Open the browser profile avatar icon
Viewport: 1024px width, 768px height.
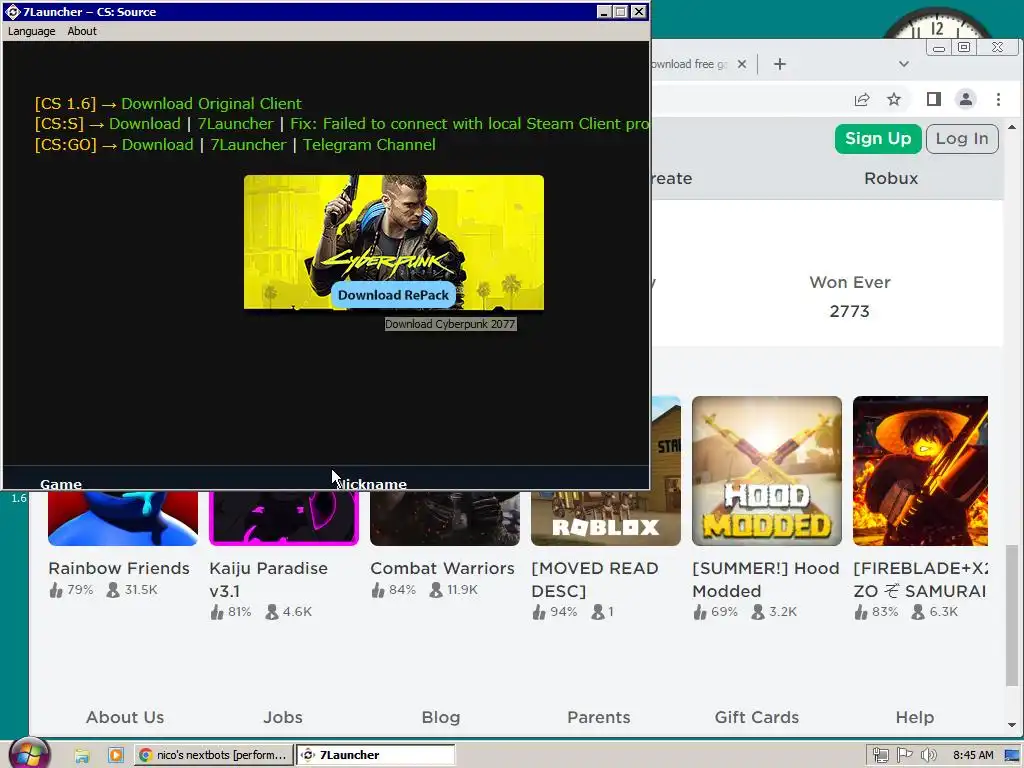point(966,99)
